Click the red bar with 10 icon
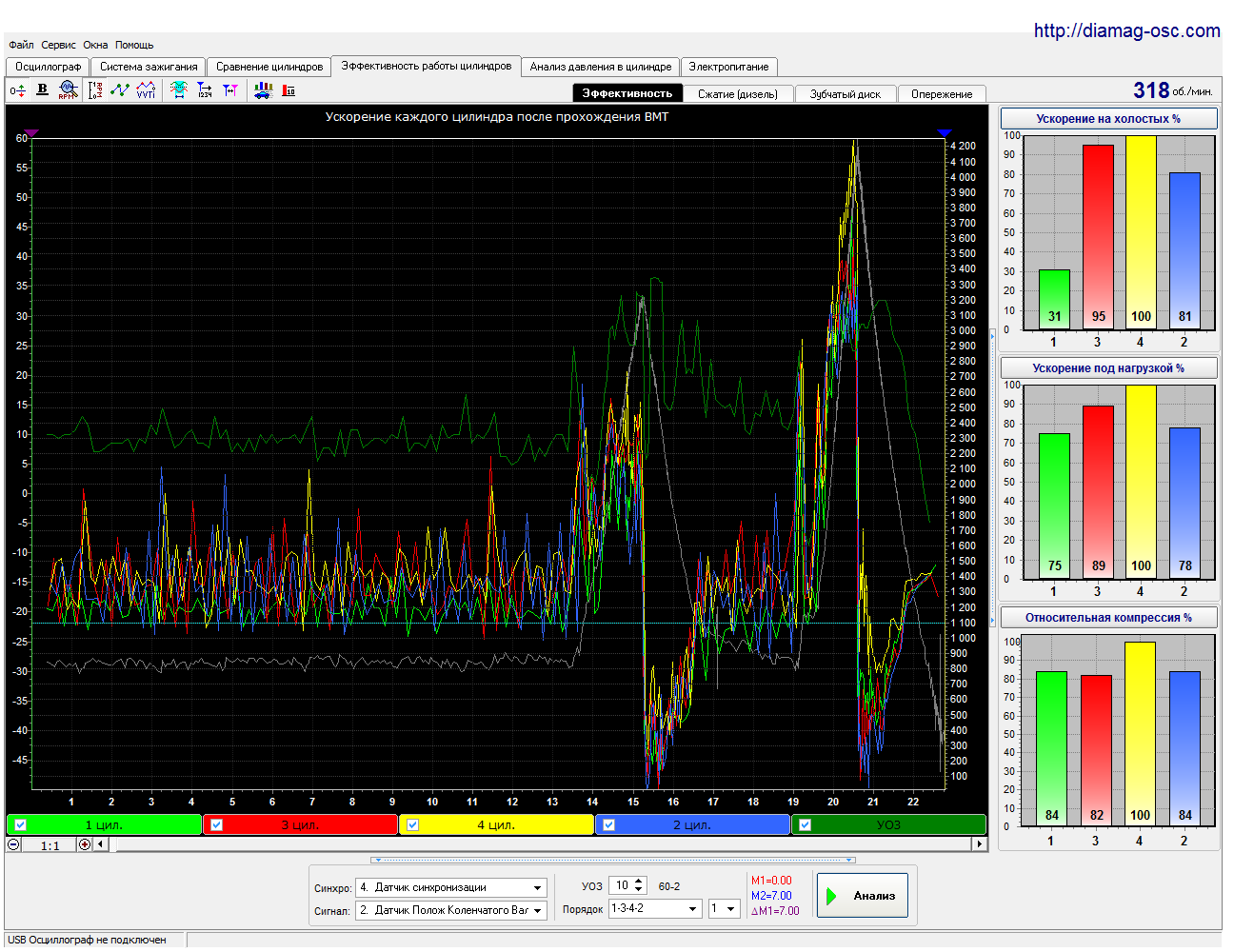The height and width of the screenshot is (952, 1234). pos(289,90)
